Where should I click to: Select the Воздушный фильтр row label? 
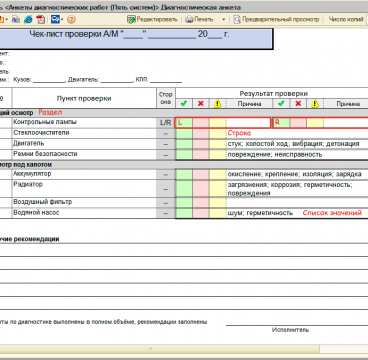pos(42,202)
